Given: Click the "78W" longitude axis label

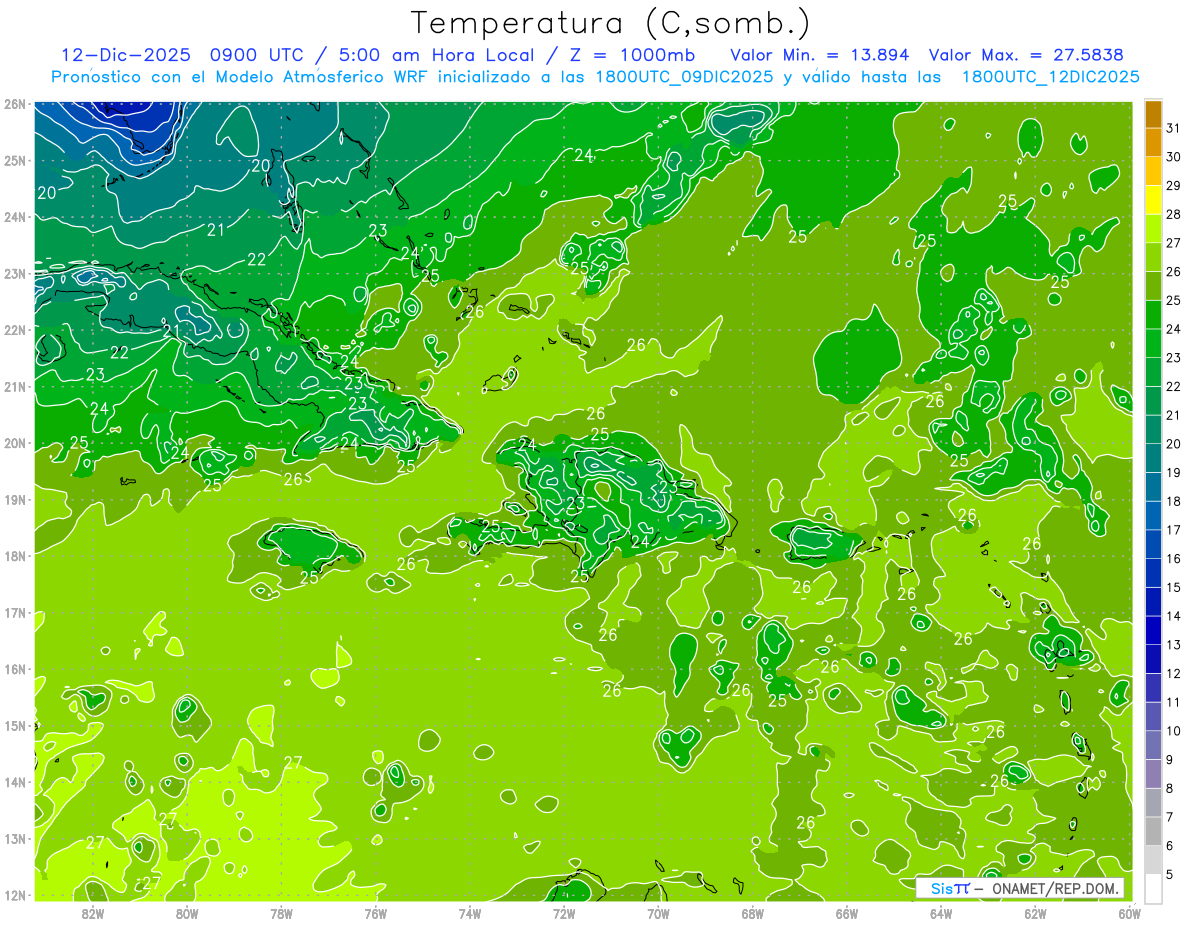Looking at the screenshot, I should [x=281, y=912].
